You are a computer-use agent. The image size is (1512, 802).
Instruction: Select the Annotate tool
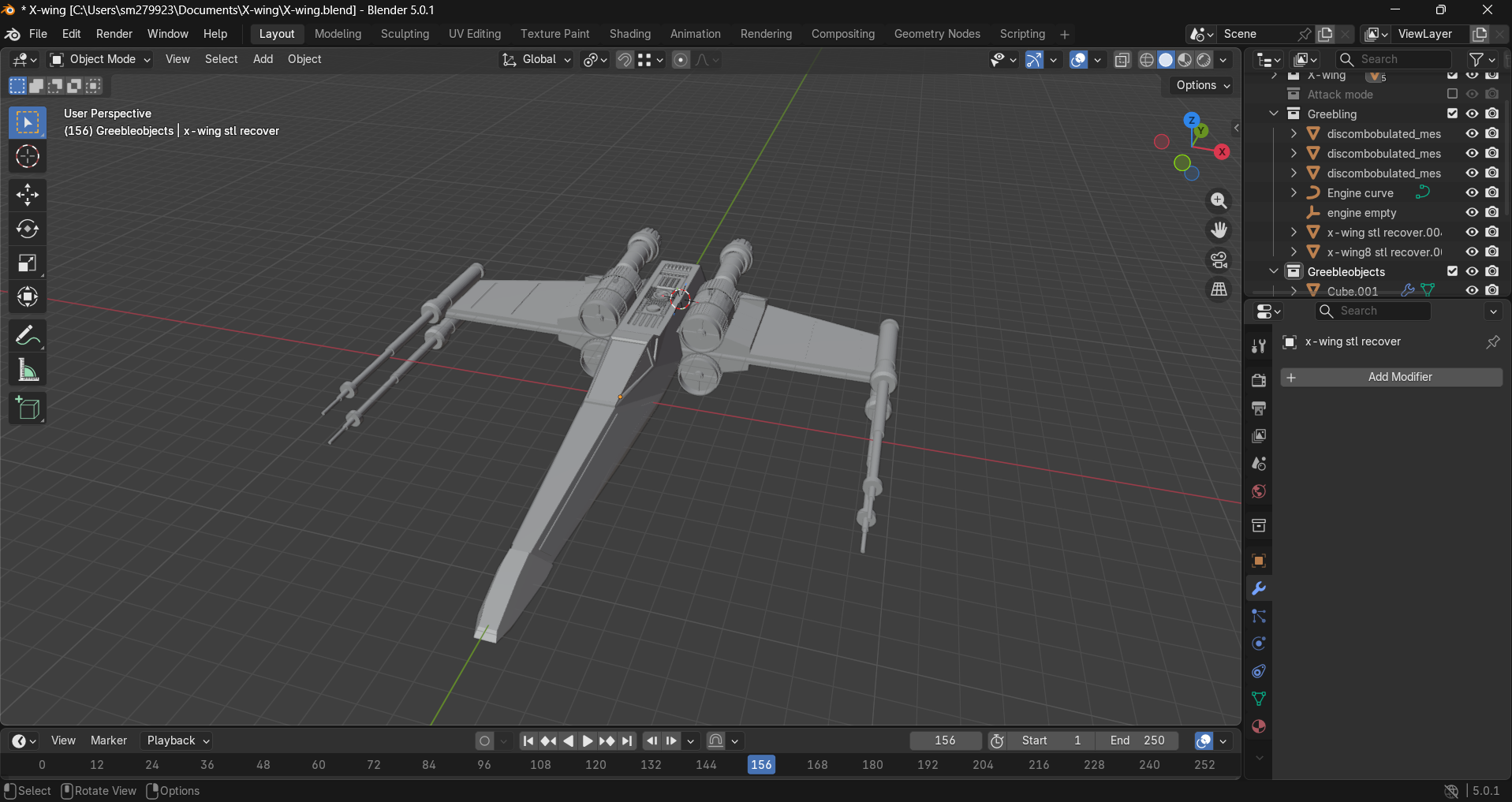[28, 336]
